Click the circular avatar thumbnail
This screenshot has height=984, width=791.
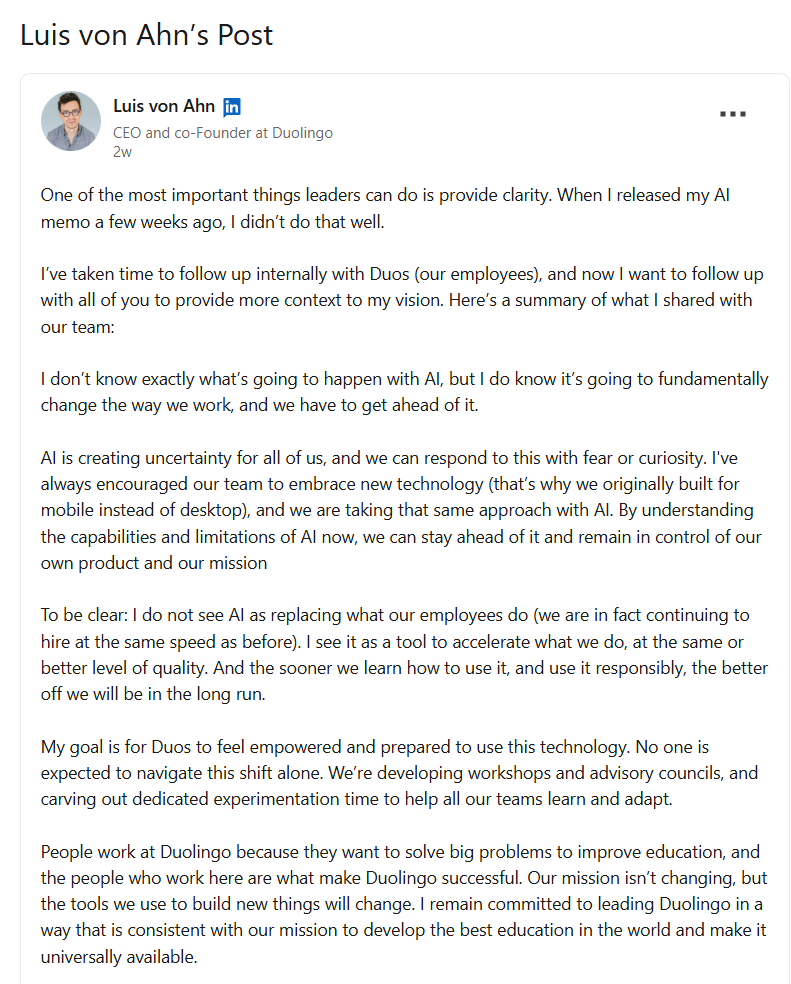click(x=70, y=120)
